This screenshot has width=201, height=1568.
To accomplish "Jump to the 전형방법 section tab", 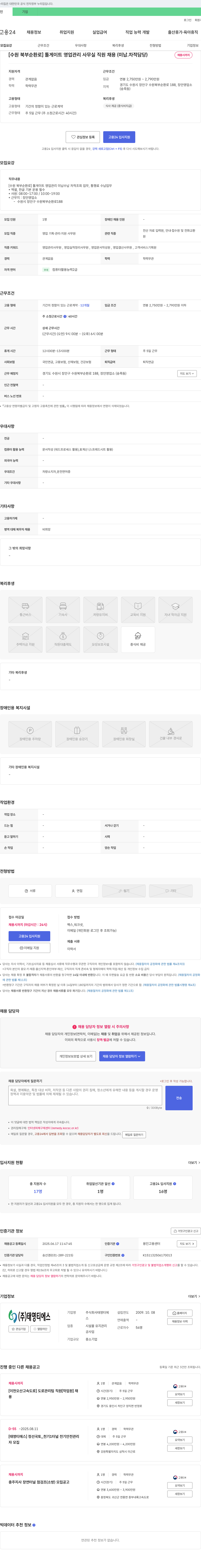I will click(155, 46).
